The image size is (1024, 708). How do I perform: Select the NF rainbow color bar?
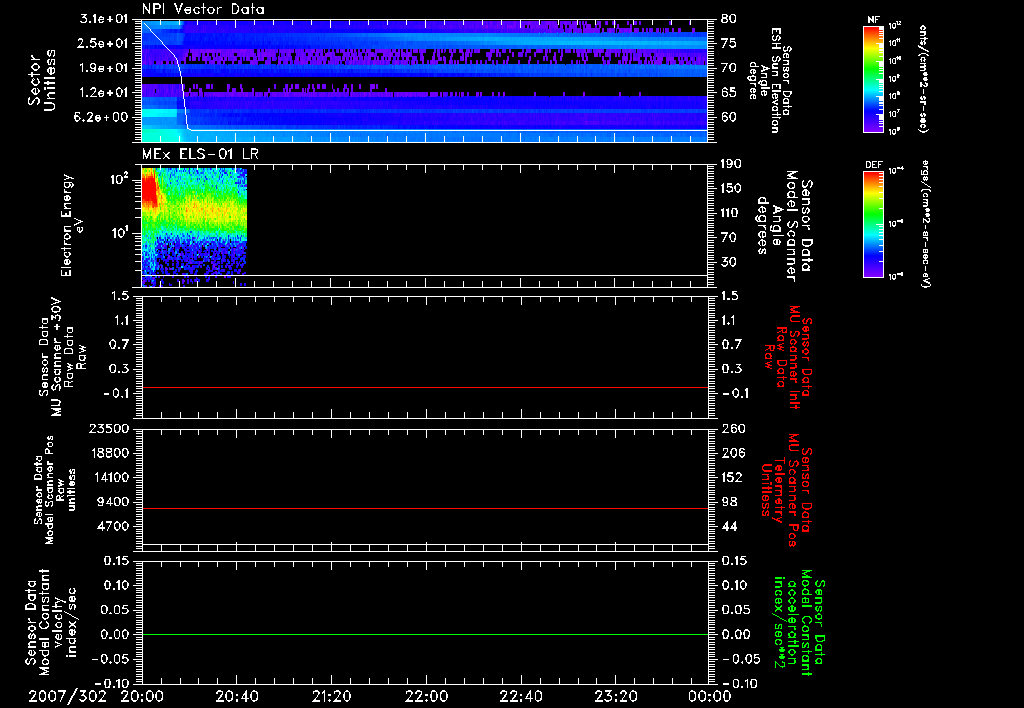874,78
